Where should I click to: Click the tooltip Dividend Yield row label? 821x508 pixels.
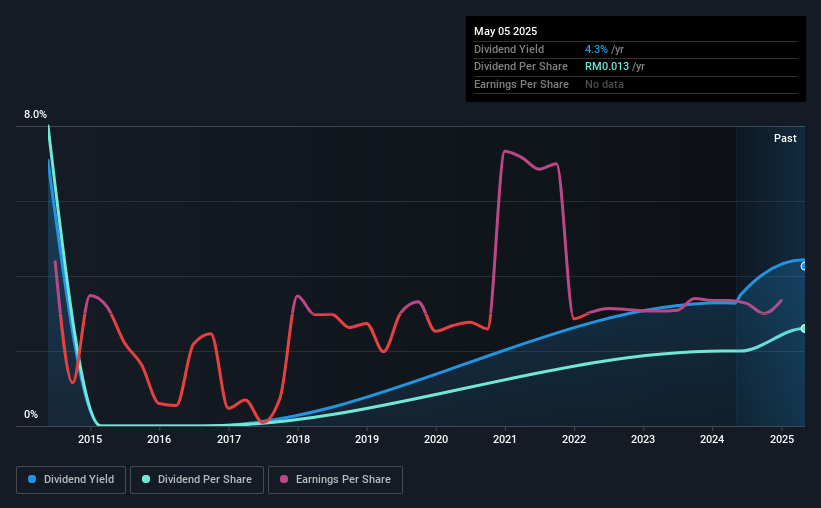509,49
